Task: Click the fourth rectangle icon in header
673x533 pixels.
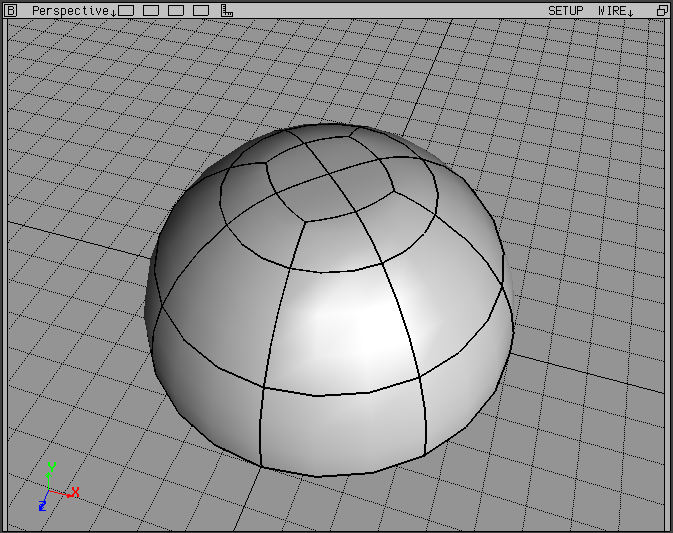Action: coord(201,10)
